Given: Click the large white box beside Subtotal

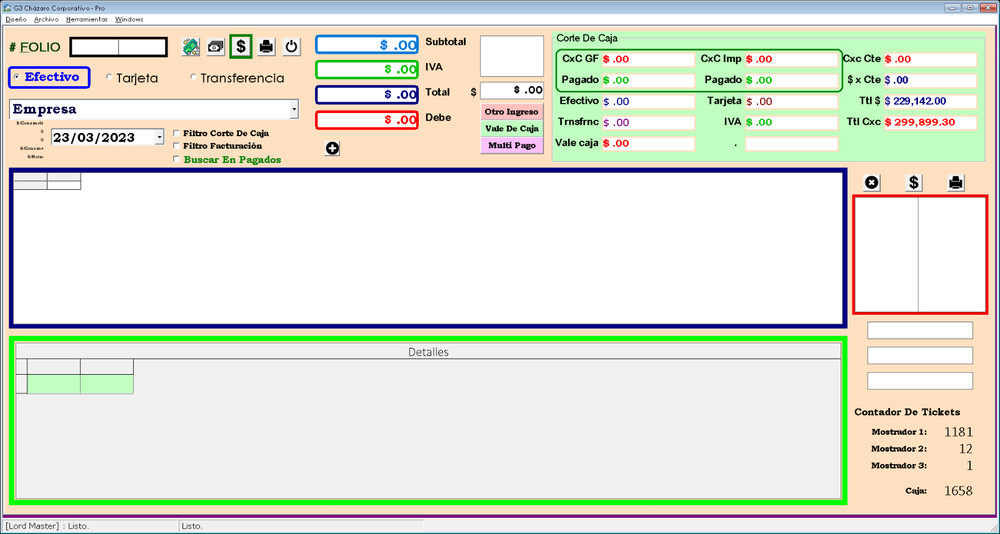Looking at the screenshot, I should [511, 56].
